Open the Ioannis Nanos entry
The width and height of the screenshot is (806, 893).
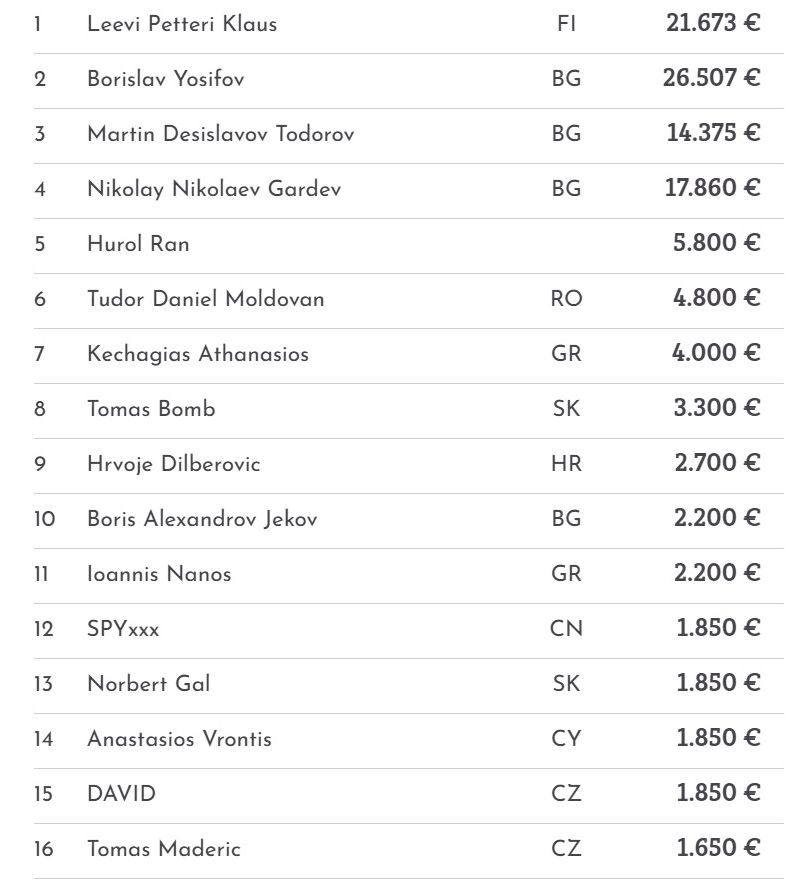pos(159,574)
